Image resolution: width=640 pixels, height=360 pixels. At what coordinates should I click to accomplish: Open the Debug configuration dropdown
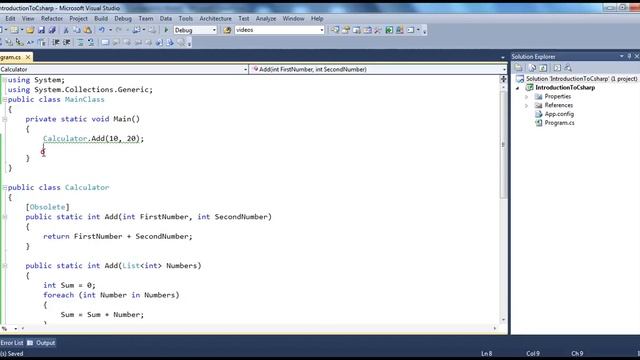(214, 30)
